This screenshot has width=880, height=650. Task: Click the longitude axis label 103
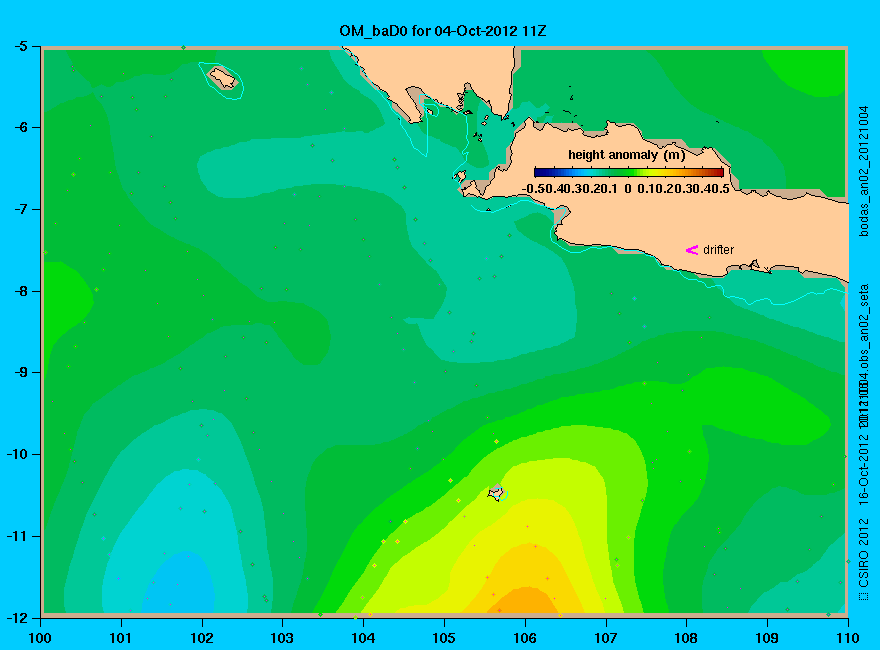(x=282, y=638)
